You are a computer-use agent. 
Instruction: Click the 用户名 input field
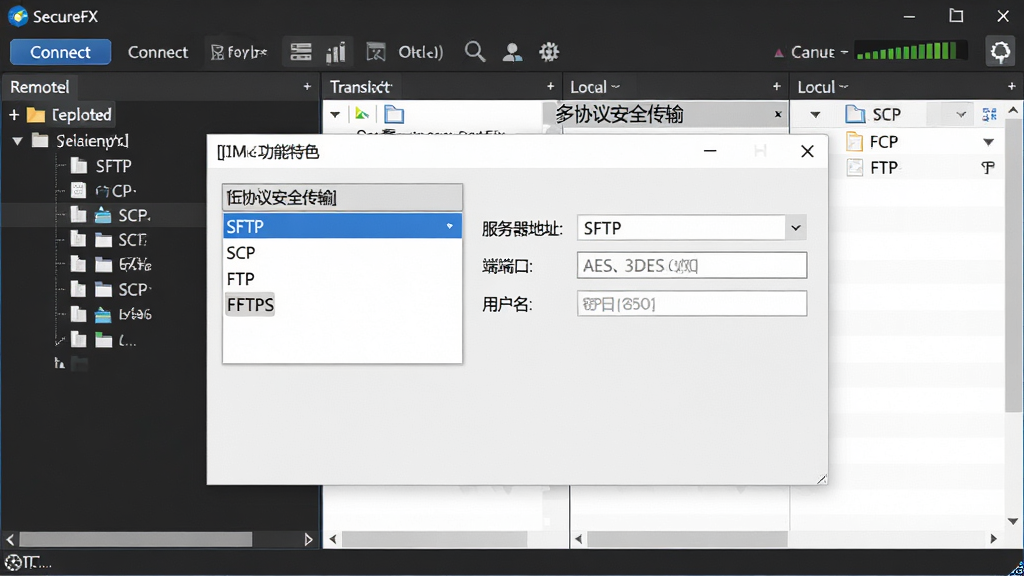pos(692,304)
